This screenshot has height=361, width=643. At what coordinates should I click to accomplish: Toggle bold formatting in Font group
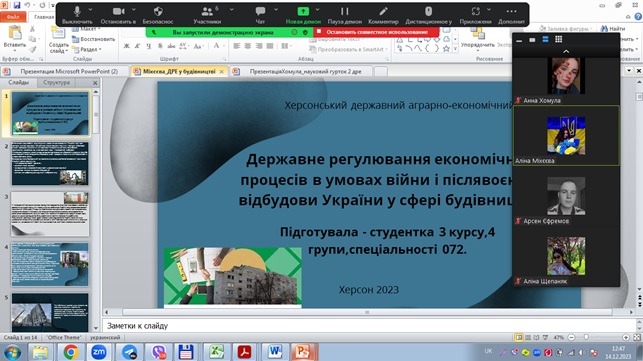tap(127, 46)
